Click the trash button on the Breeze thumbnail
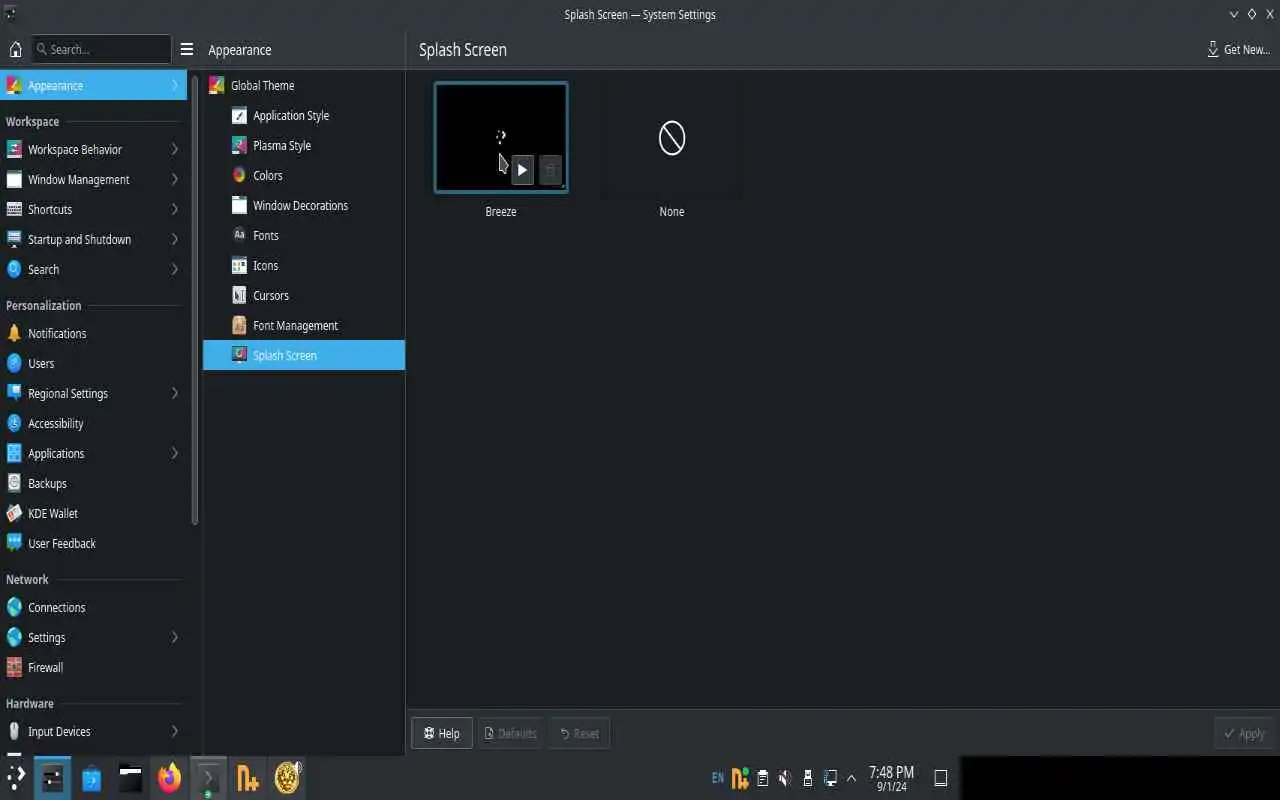The width and height of the screenshot is (1280, 800). click(x=550, y=170)
